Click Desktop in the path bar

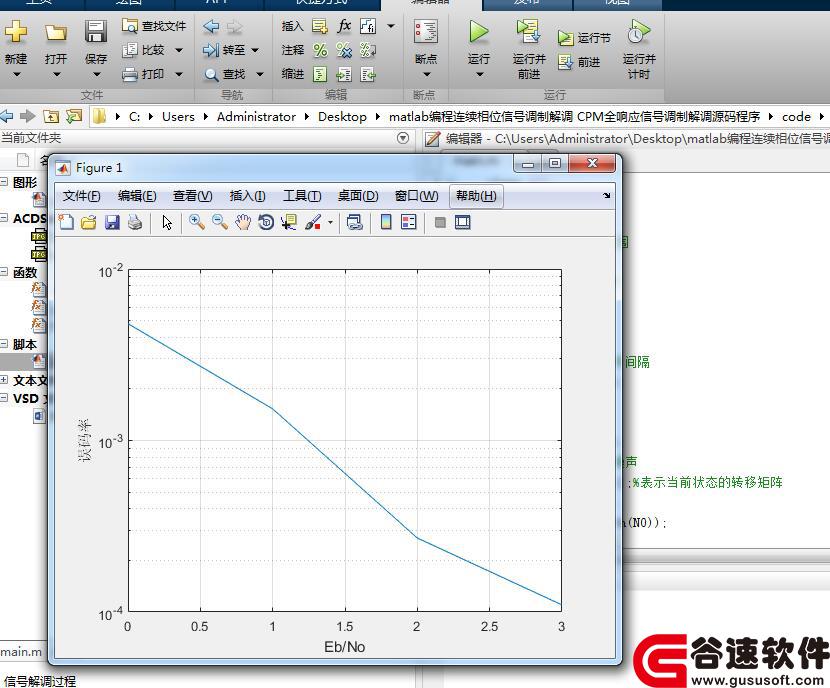[x=342, y=116]
